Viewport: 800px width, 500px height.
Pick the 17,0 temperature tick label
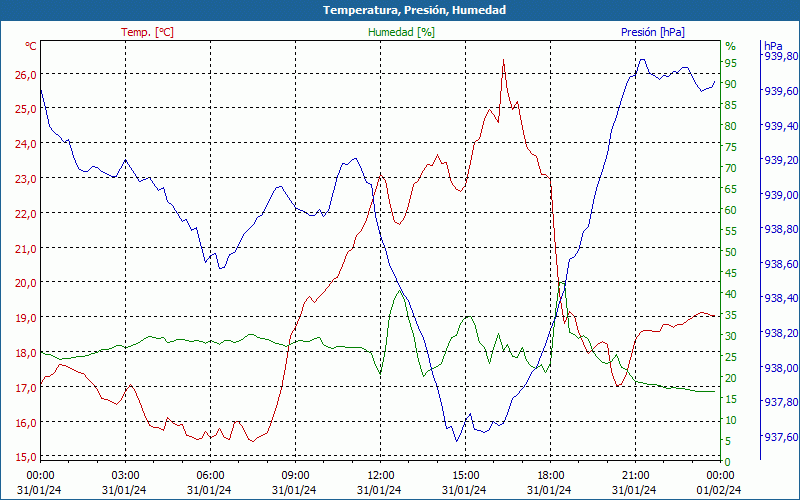point(26,388)
